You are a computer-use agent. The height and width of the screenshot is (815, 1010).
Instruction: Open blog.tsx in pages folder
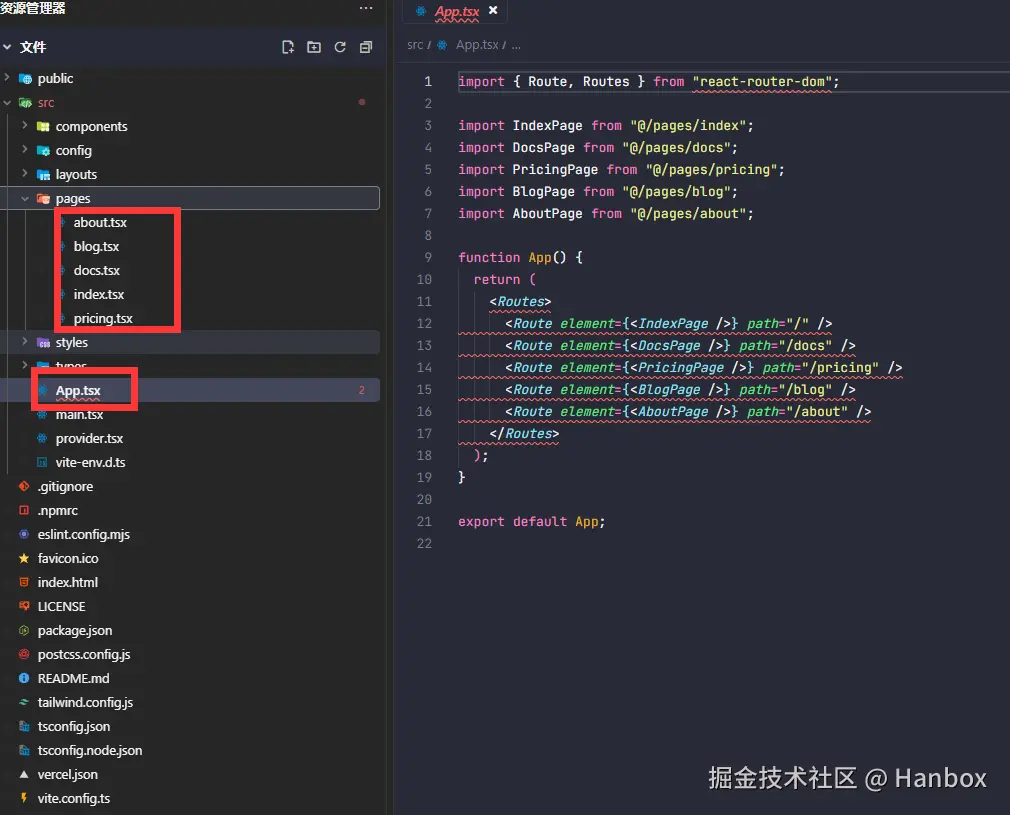click(96, 246)
